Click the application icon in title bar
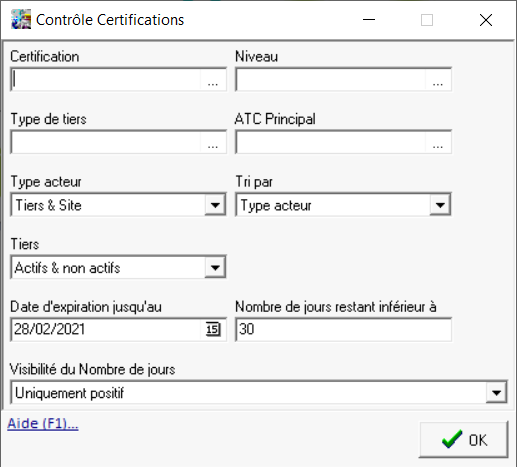Screen dimensions: 517x467 (x=21, y=19)
